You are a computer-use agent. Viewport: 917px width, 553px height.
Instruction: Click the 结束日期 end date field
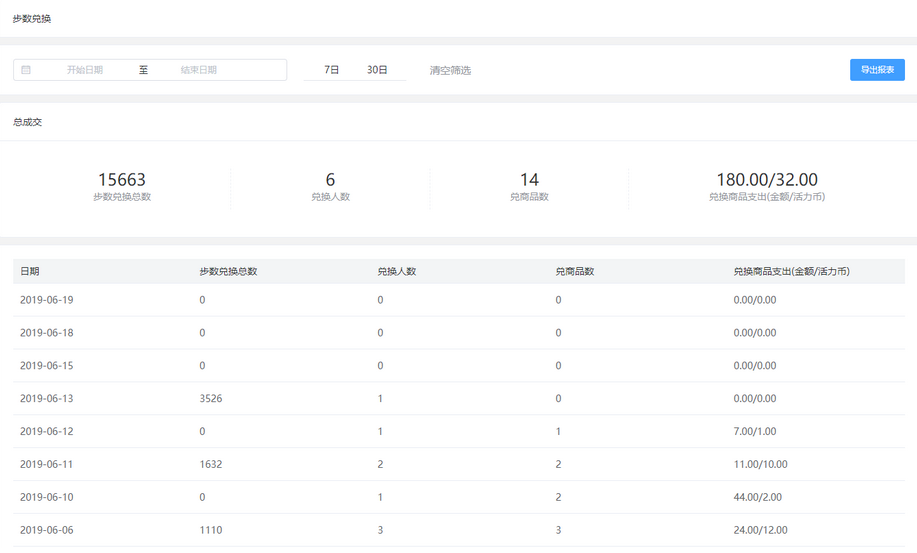coord(199,70)
